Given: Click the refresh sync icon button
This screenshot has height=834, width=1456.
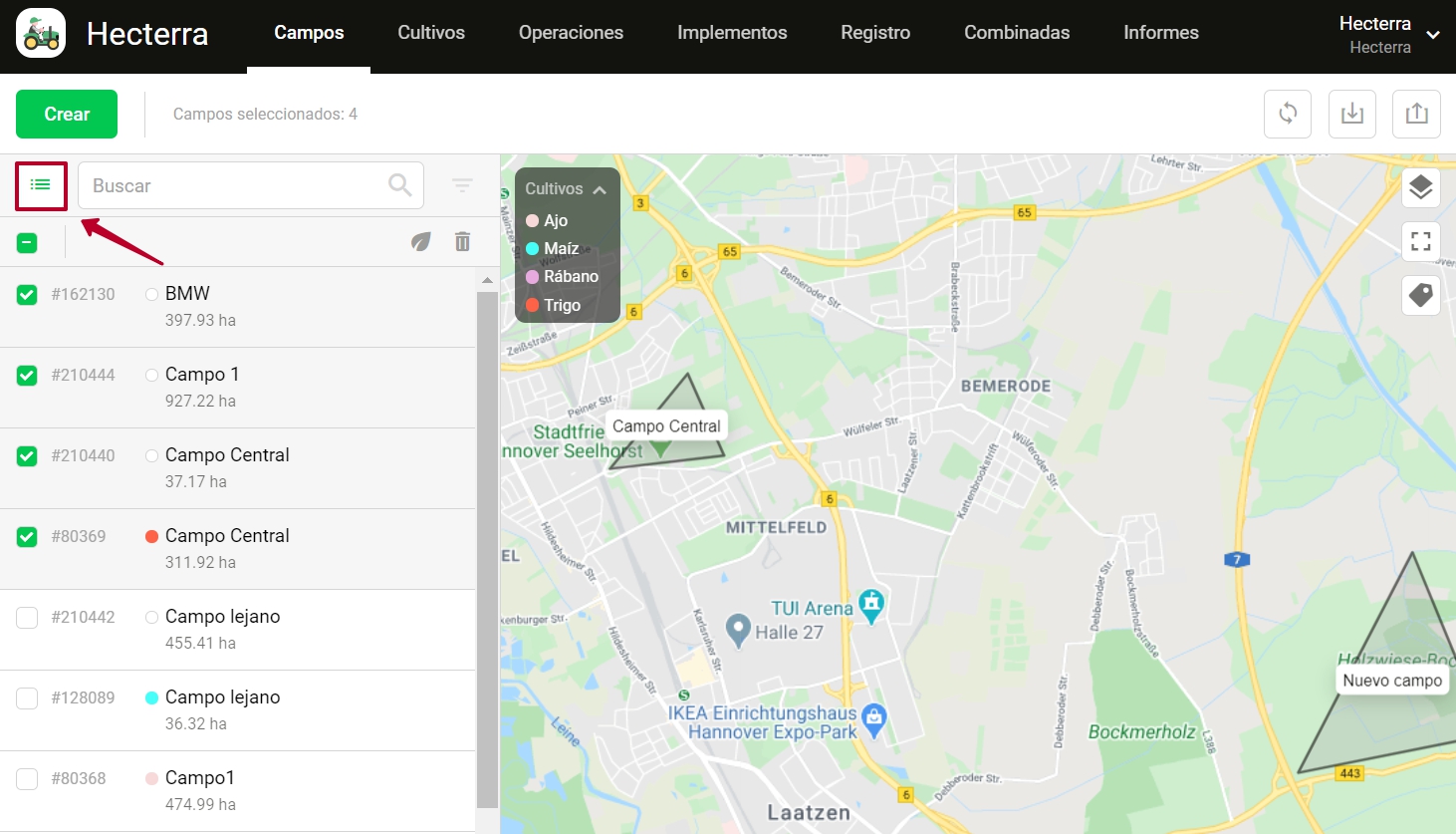Looking at the screenshot, I should point(1288,114).
